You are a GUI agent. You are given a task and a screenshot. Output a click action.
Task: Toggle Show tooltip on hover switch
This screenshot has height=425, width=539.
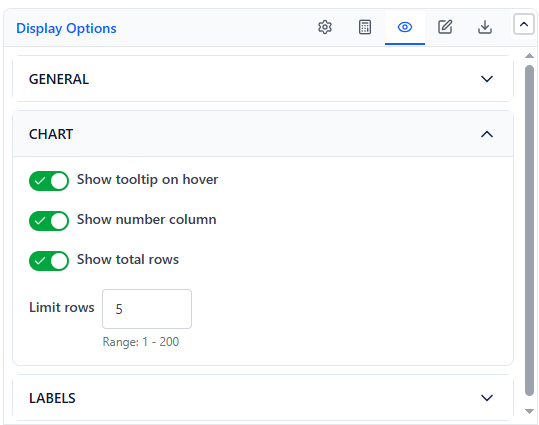coord(49,181)
